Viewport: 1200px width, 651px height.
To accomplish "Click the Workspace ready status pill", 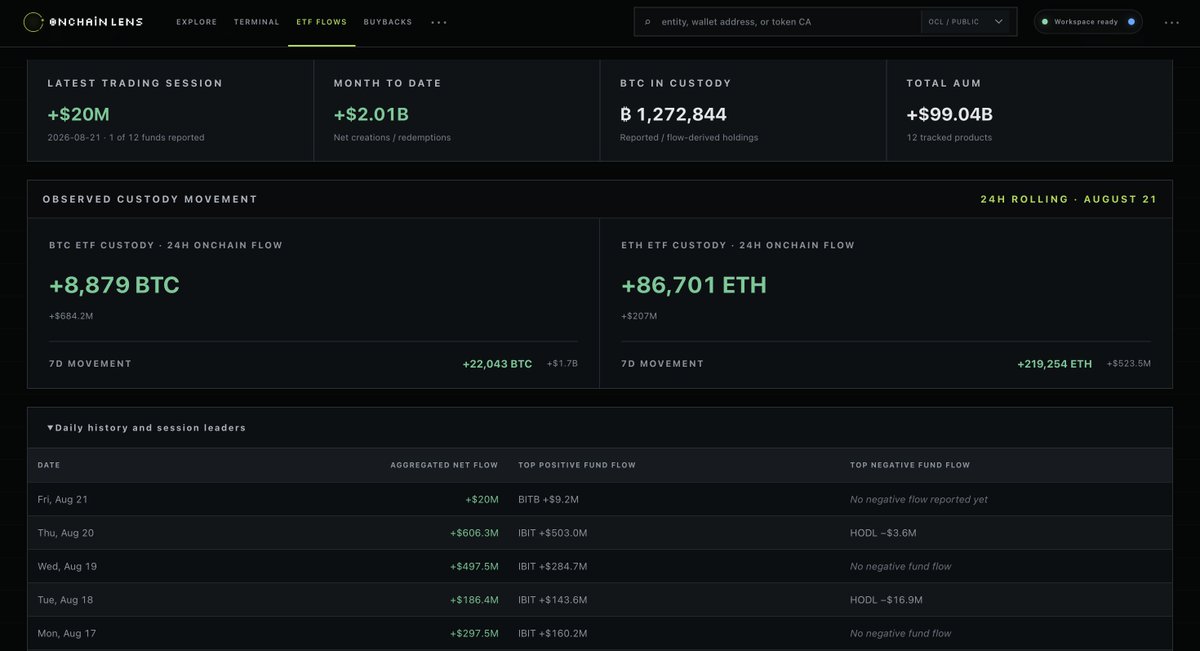I will pos(1088,22).
